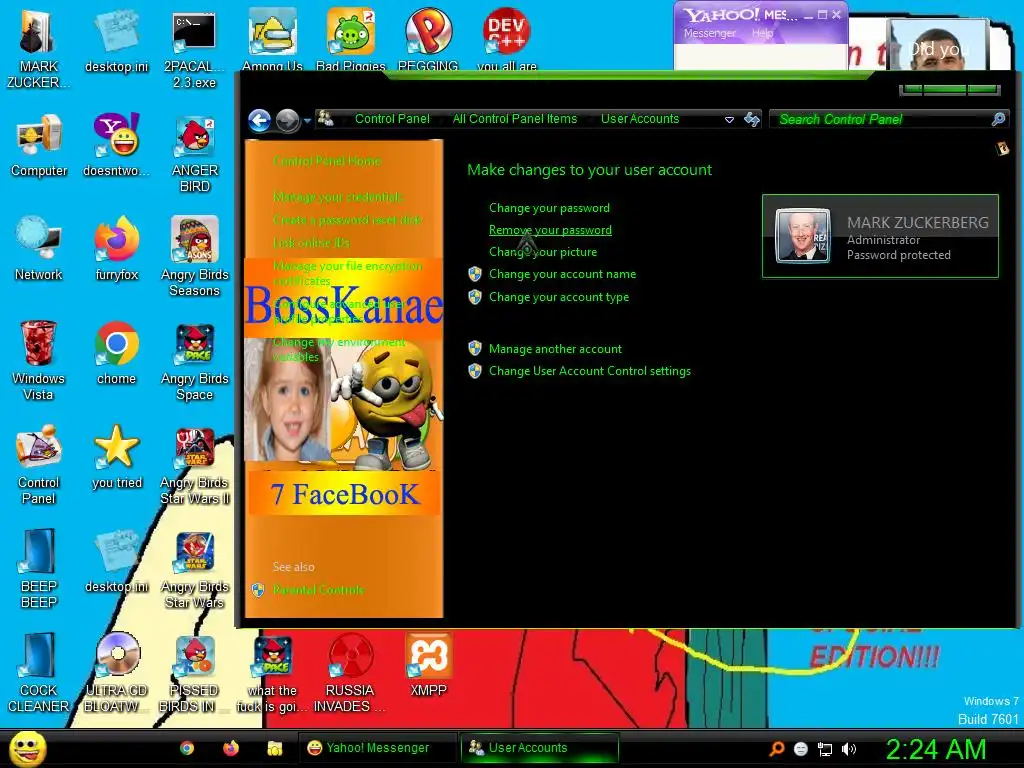Image resolution: width=1024 pixels, height=768 pixels.
Task: Select the User Accounts breadcrumb
Action: pyautogui.click(x=640, y=119)
